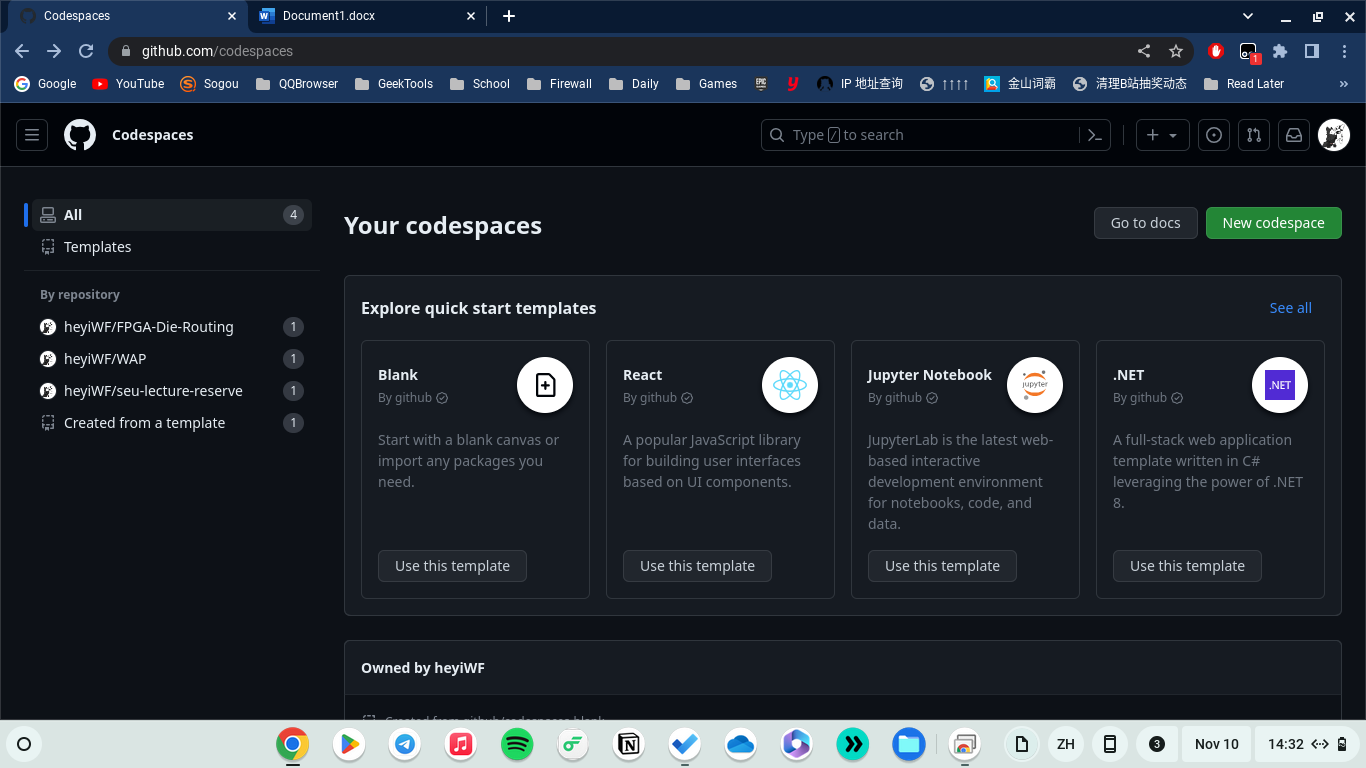The height and width of the screenshot is (768, 1366).
Task: Filter by Created from a template
Action: tap(172, 423)
